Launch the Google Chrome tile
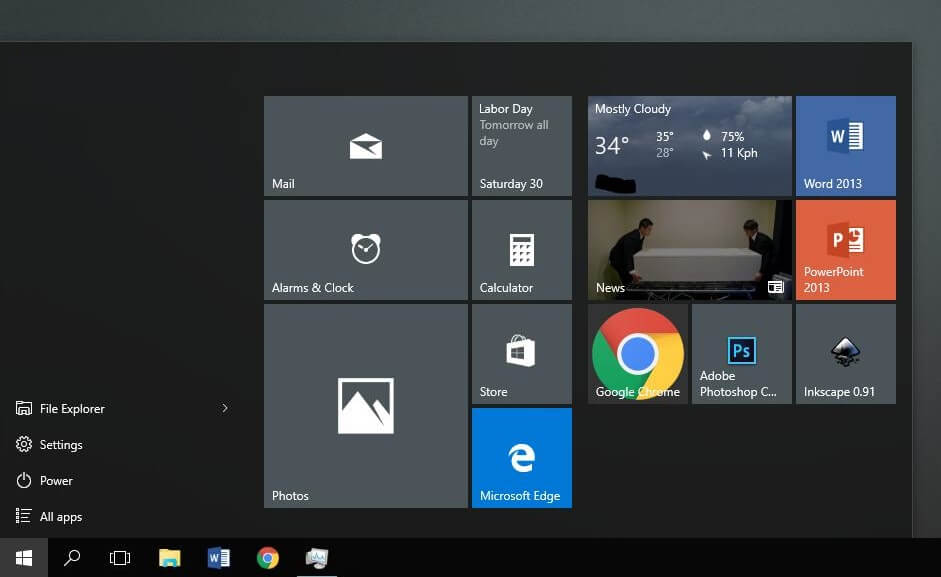Screen dimensions: 941x577 point(637,354)
